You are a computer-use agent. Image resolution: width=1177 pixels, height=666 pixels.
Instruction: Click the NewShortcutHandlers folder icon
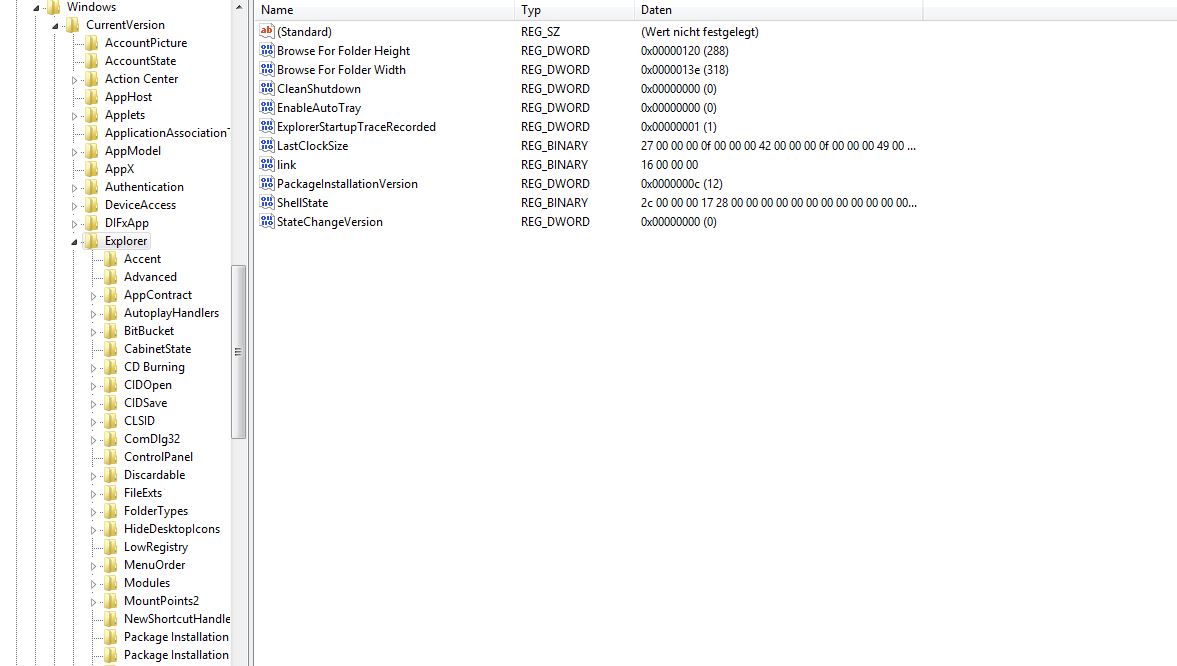(111, 619)
